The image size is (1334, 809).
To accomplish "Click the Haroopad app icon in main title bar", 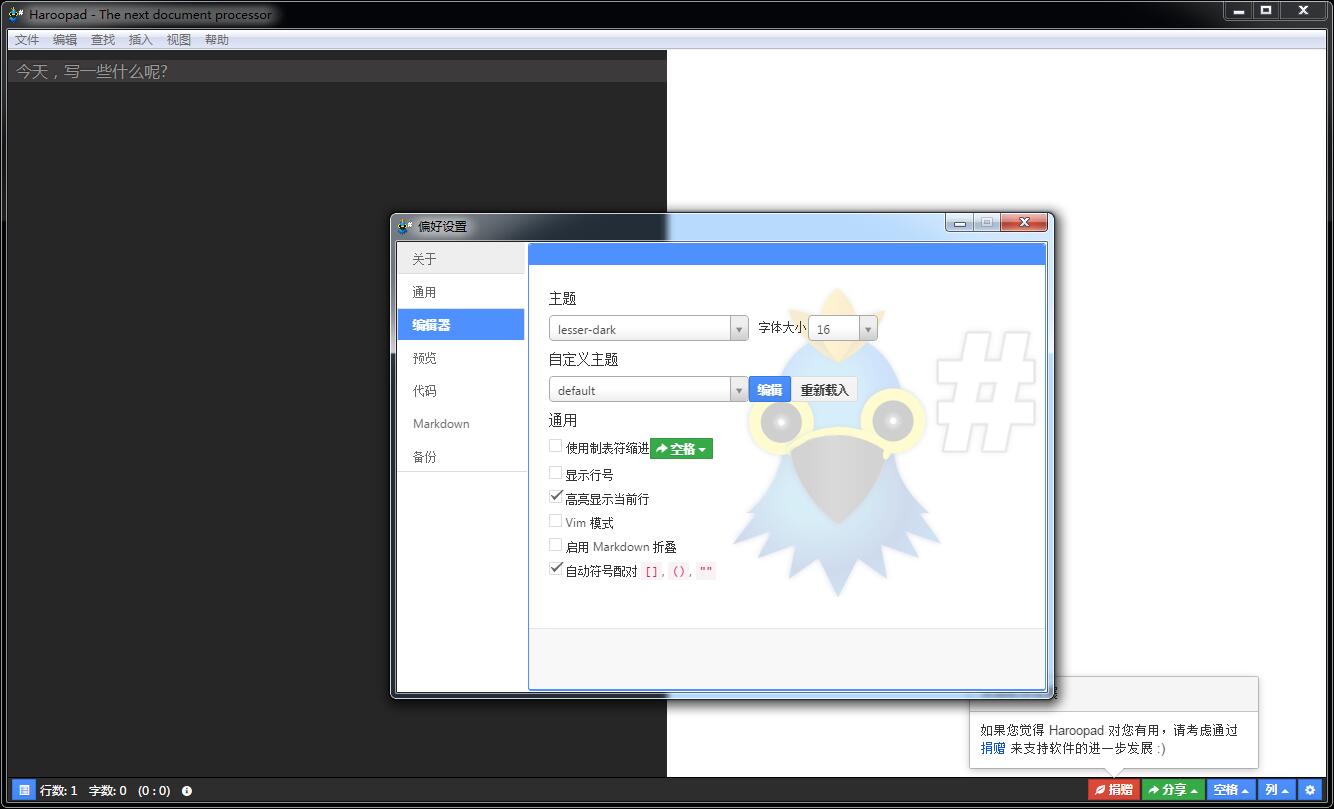I will coord(16,14).
